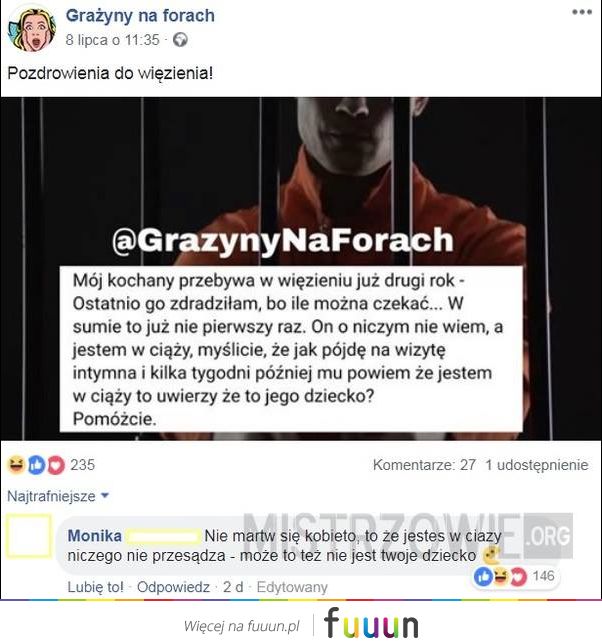Click the public globe privacy icon
The width and height of the screenshot is (602, 644).
[x=180, y=40]
